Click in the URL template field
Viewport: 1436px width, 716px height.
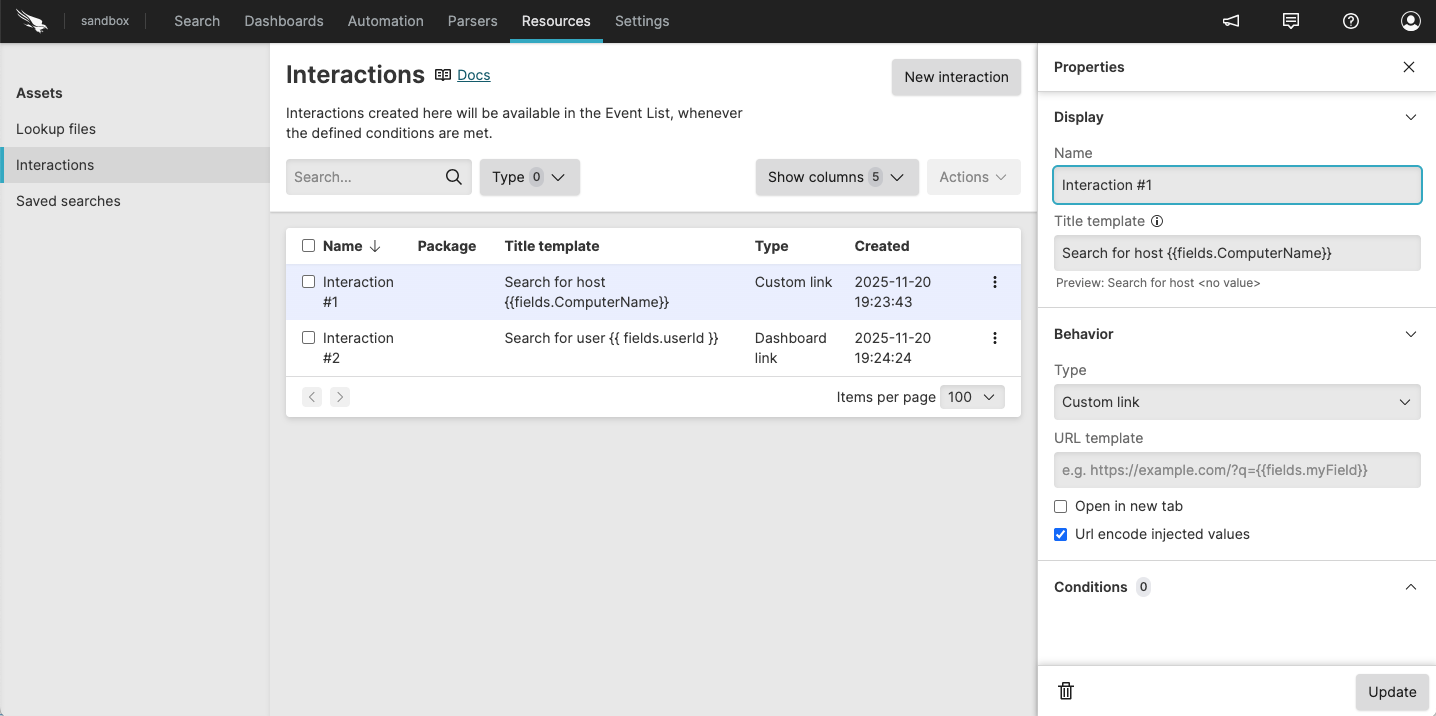(x=1237, y=470)
